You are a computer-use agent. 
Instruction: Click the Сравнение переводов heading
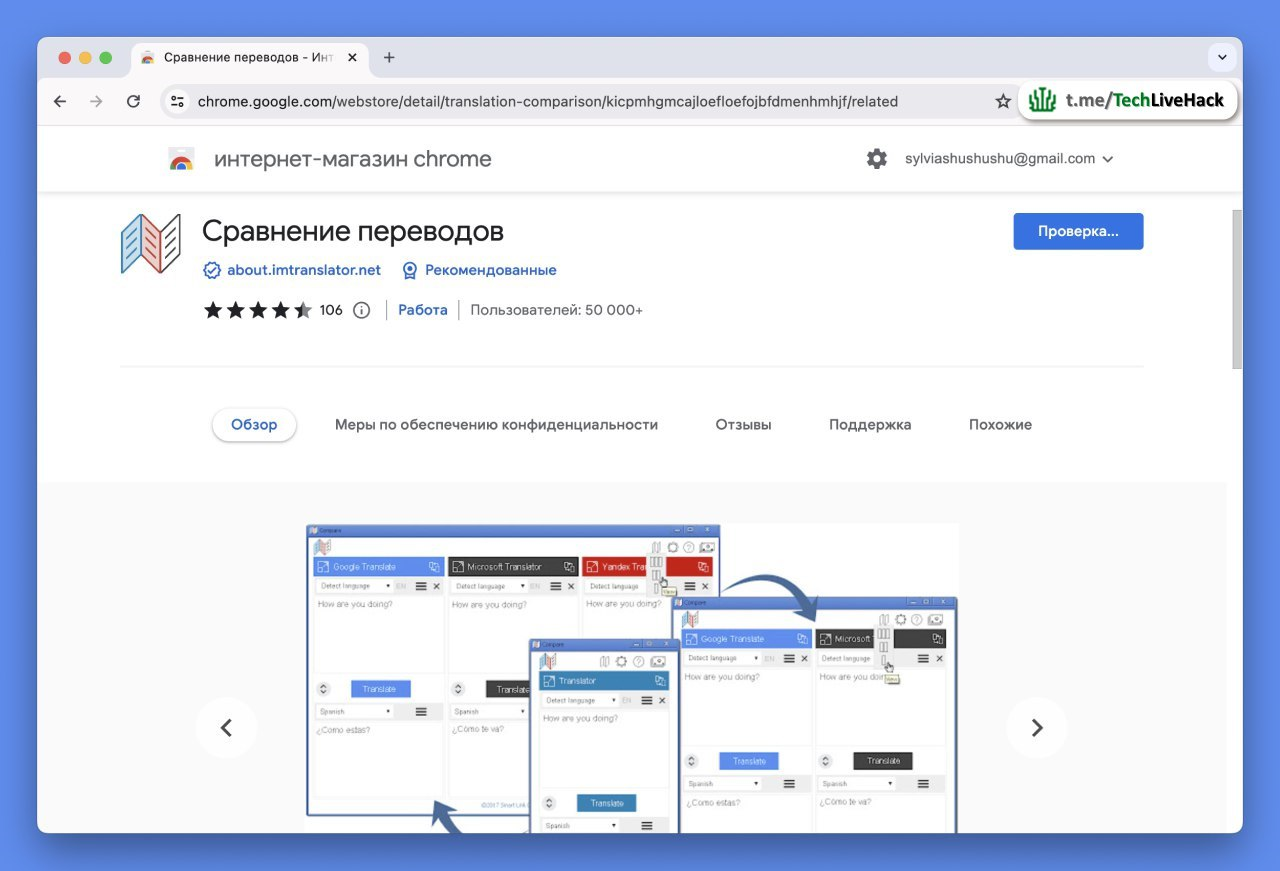353,232
